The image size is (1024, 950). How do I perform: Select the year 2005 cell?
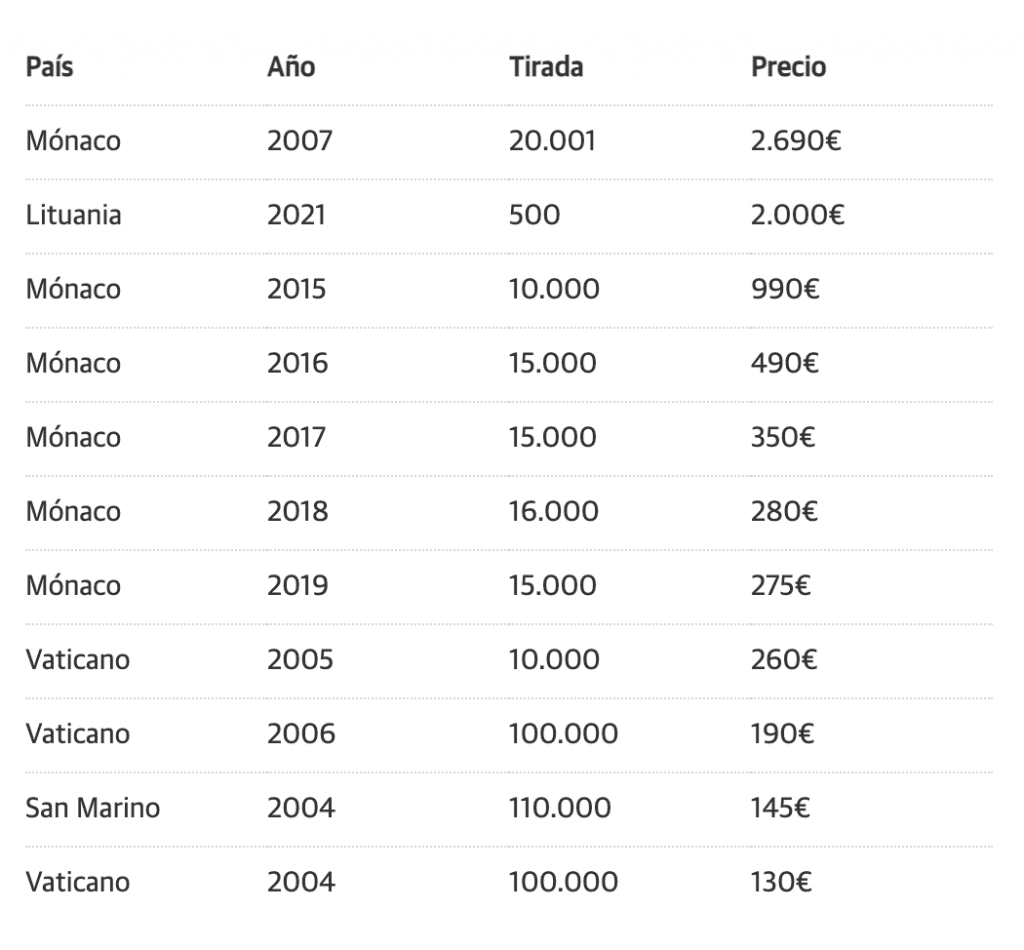tap(300, 659)
